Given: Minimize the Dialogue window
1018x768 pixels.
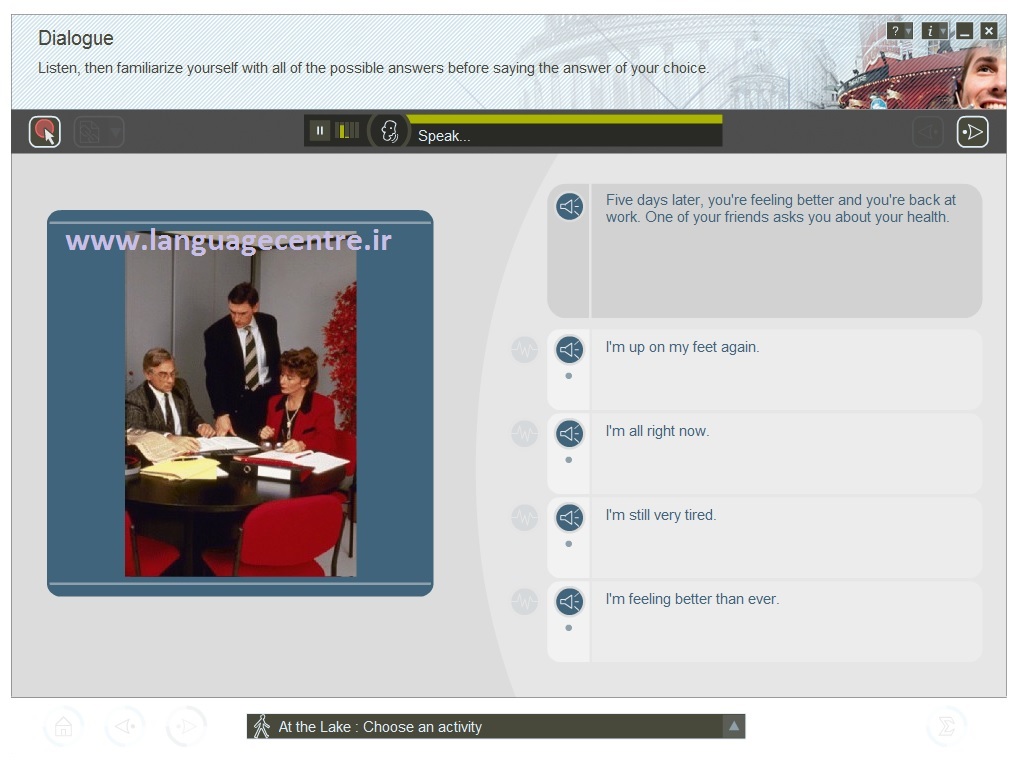Looking at the screenshot, I should pos(965,31).
